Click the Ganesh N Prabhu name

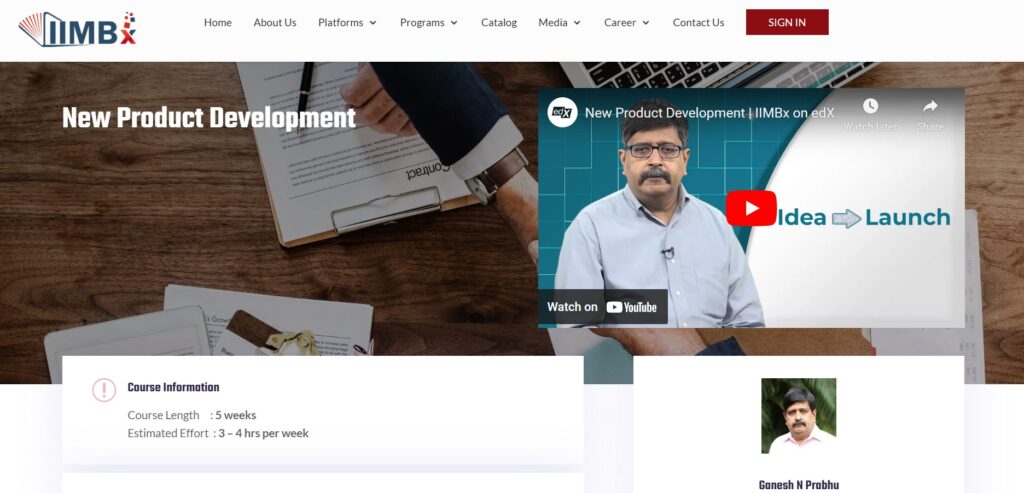click(x=798, y=485)
